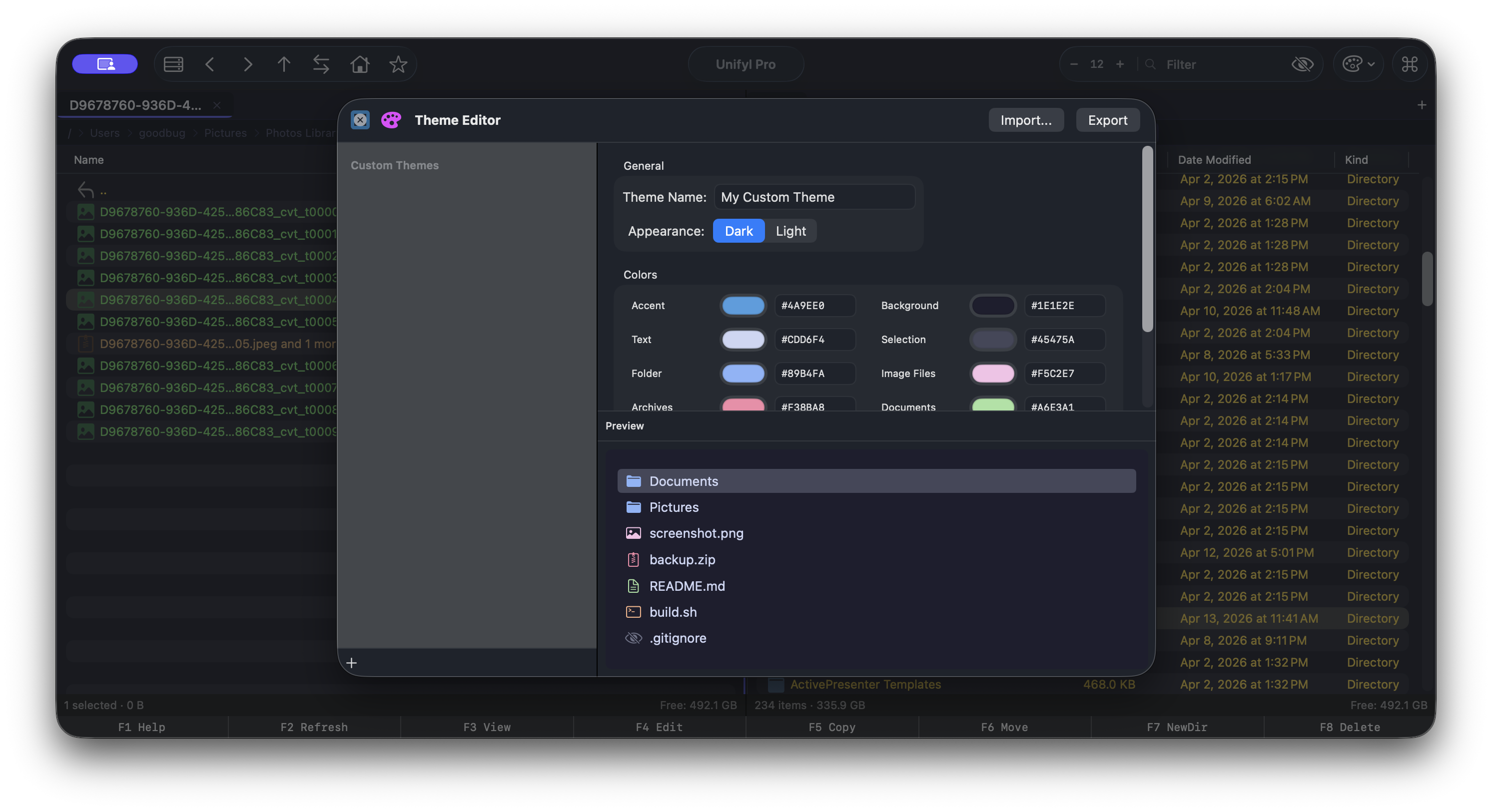Switch theme appearance to Light
Screen dimensions: 1492x812
click(790, 230)
